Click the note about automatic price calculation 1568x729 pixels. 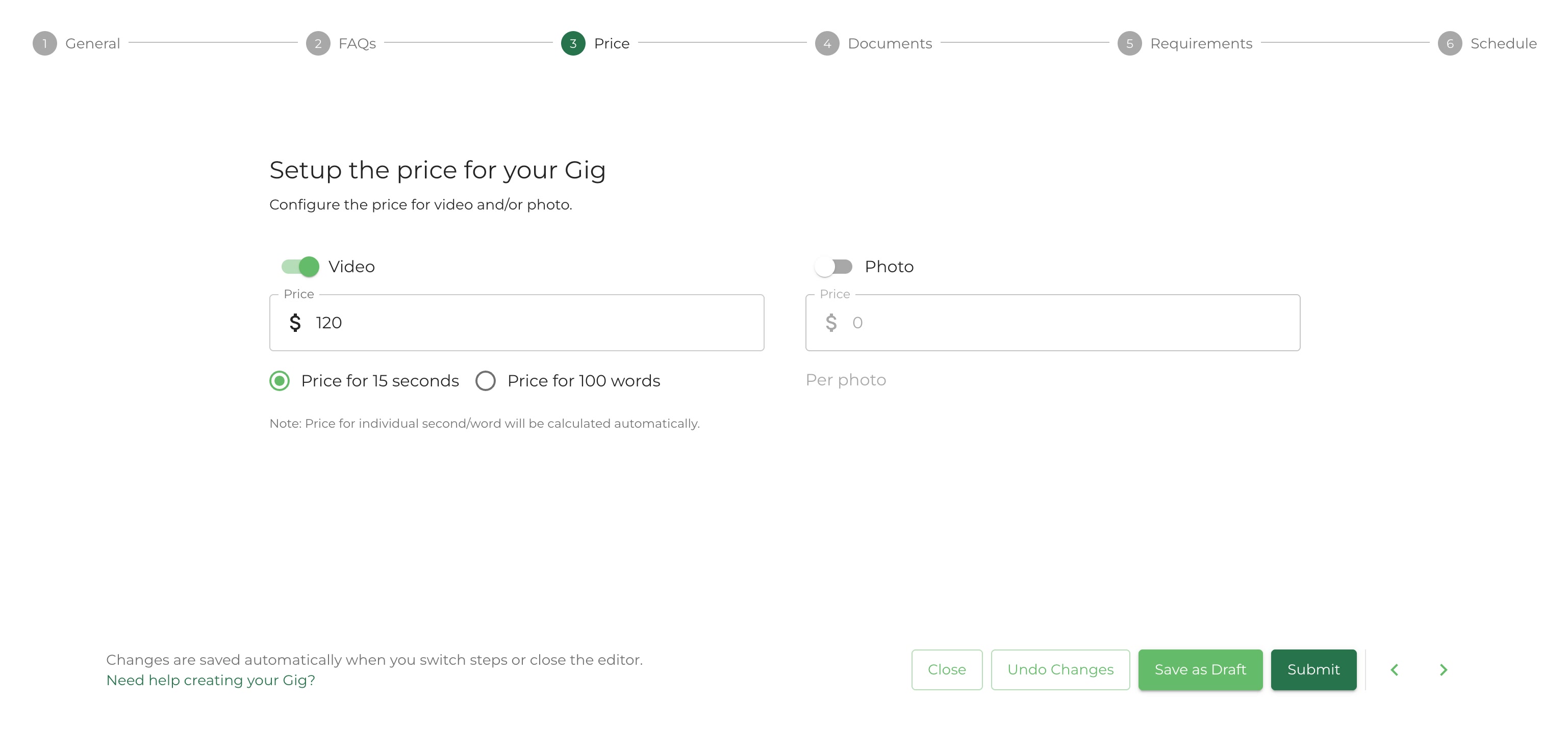pyautogui.click(x=485, y=424)
